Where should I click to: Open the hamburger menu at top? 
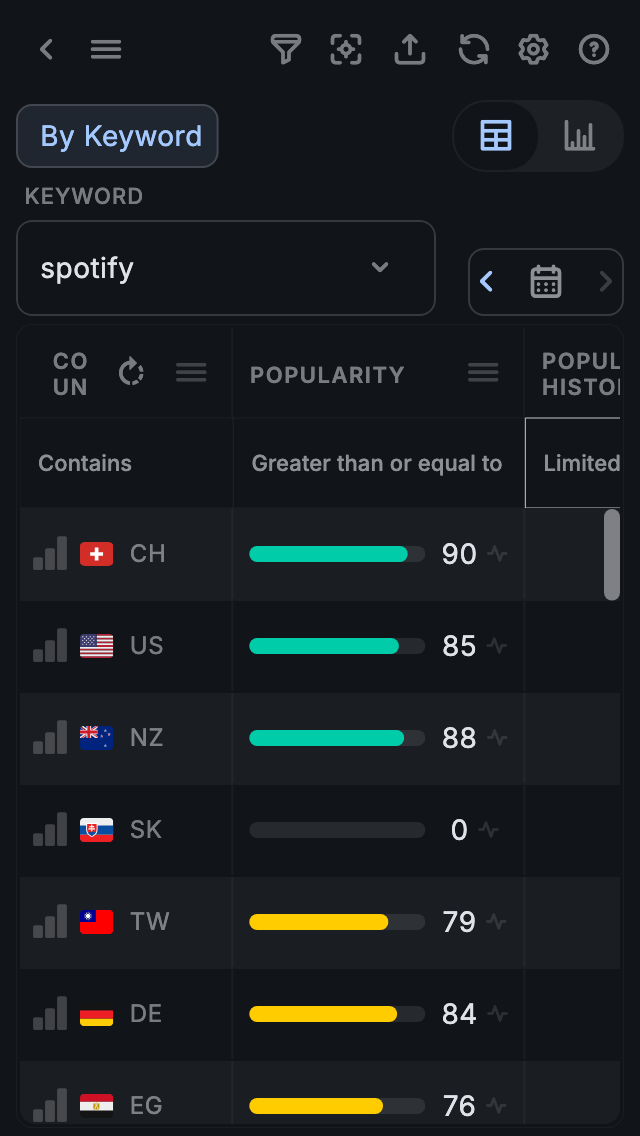106,49
